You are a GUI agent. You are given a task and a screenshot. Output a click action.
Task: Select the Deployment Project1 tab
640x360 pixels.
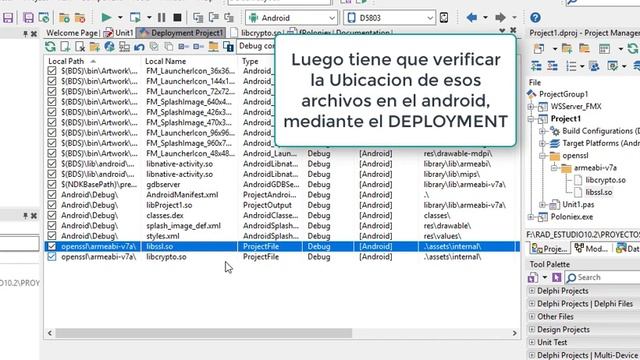[x=182, y=33]
